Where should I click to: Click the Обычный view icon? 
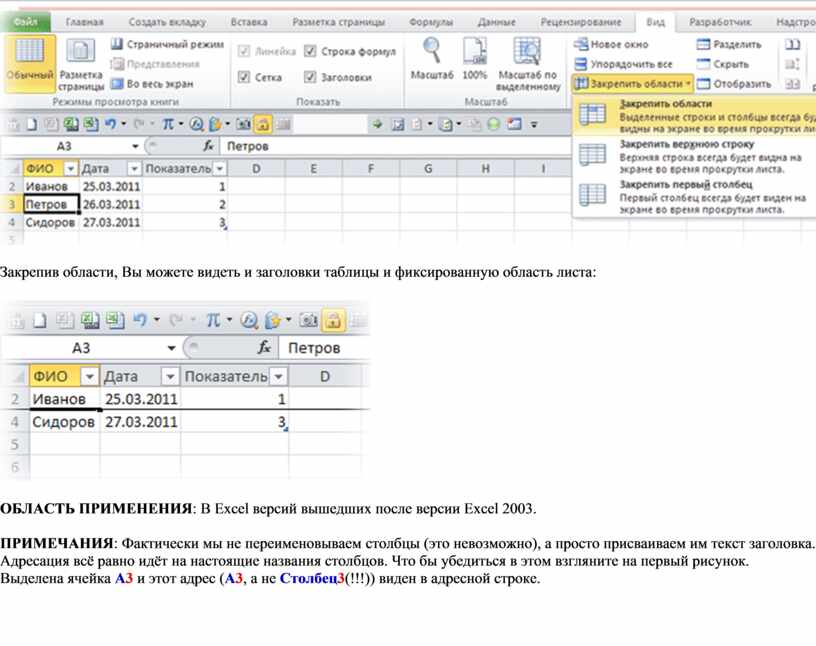29,61
